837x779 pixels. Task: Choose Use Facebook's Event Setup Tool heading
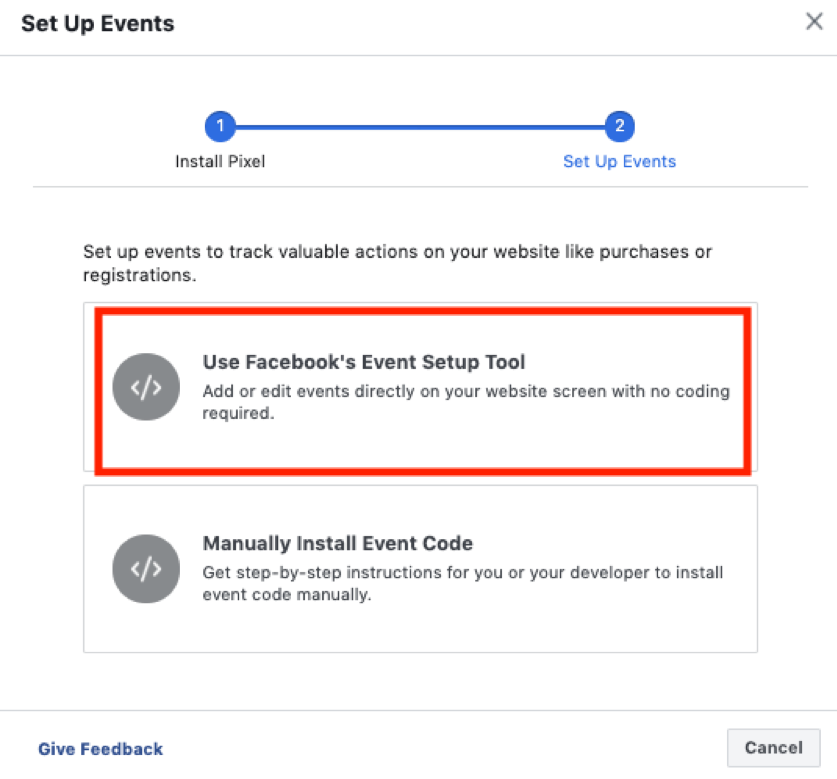point(364,362)
